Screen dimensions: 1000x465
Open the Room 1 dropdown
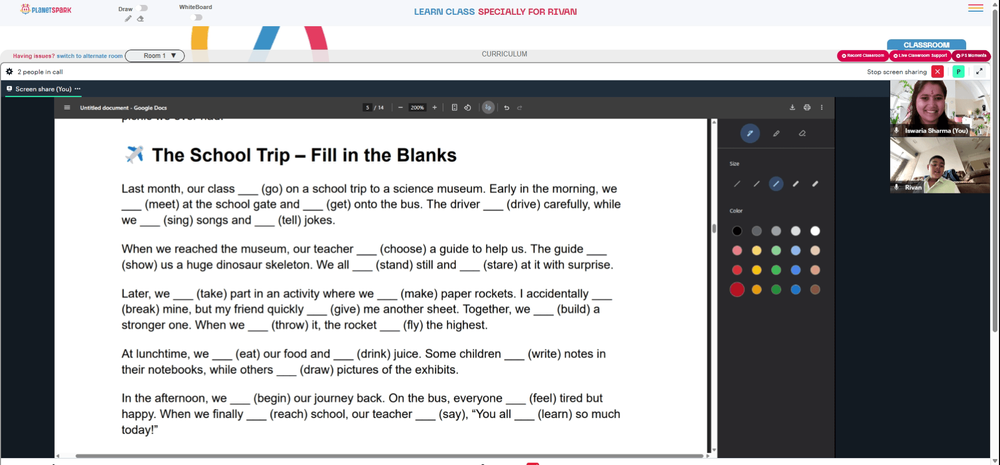(x=154, y=55)
